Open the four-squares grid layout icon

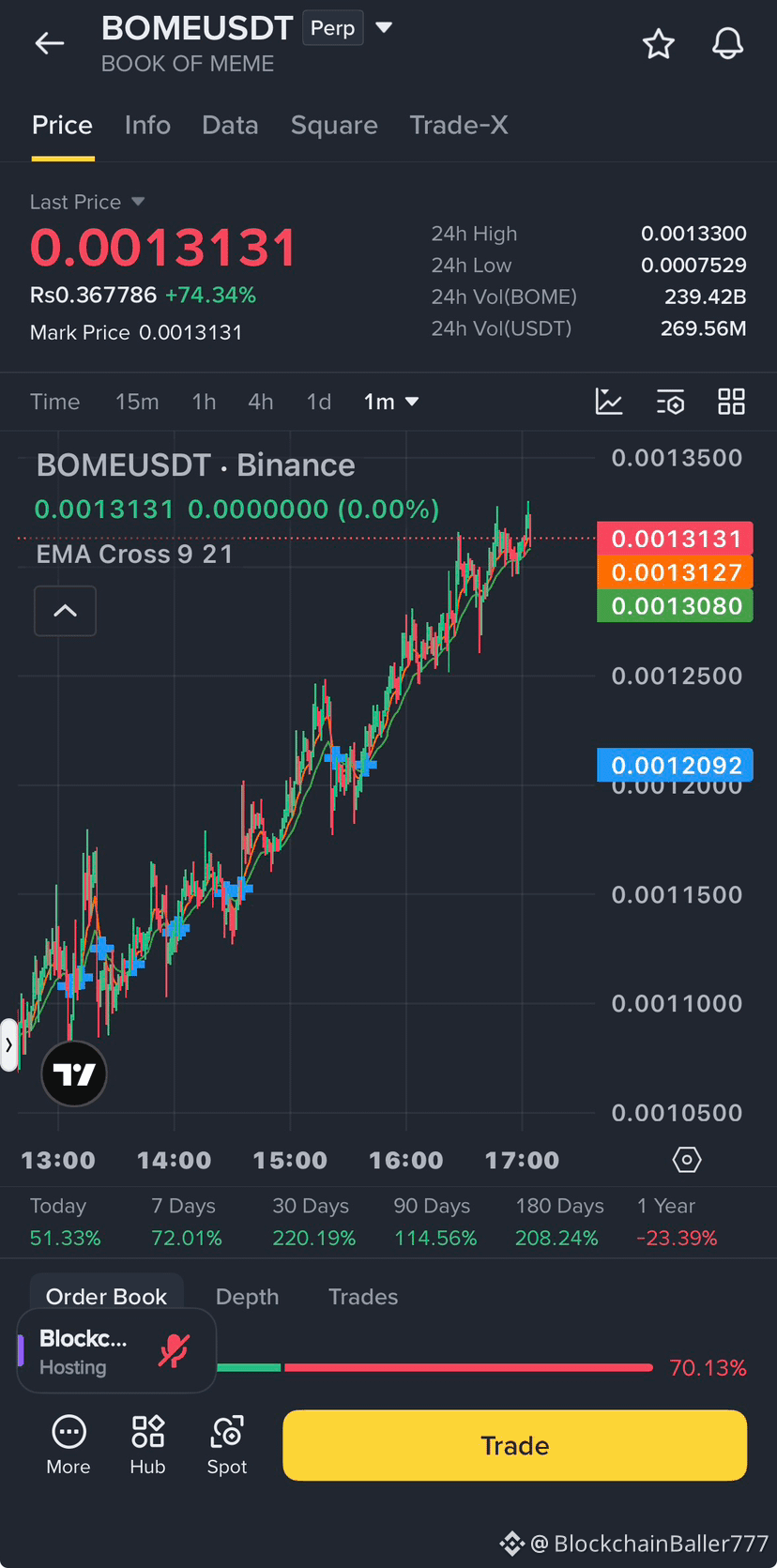(731, 402)
